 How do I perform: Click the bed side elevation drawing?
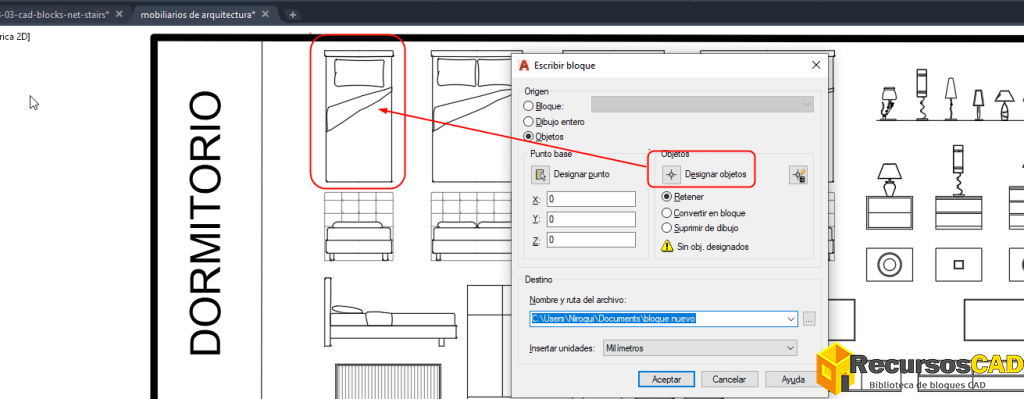391,312
